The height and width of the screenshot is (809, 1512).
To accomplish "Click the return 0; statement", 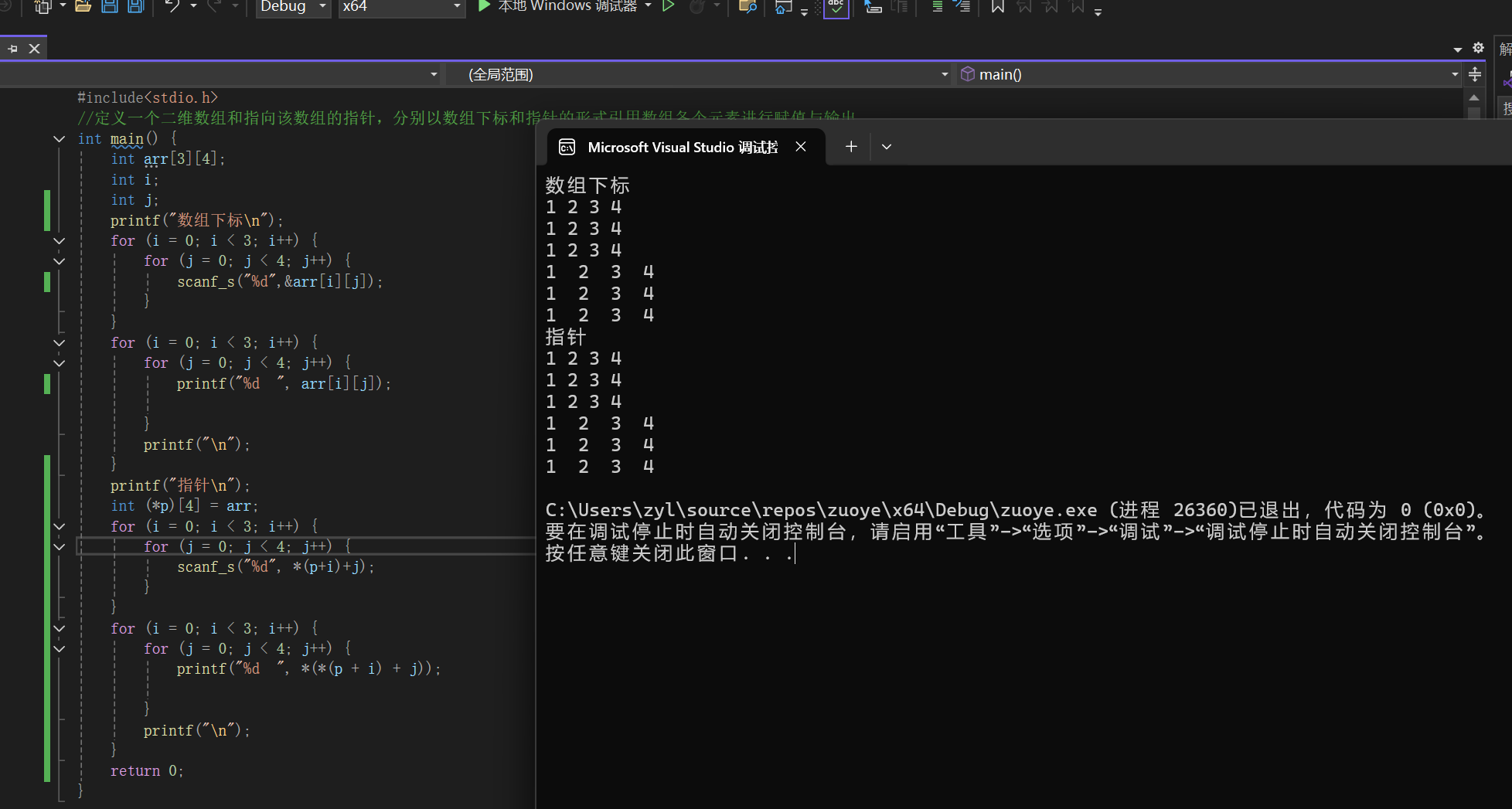I will point(147,771).
